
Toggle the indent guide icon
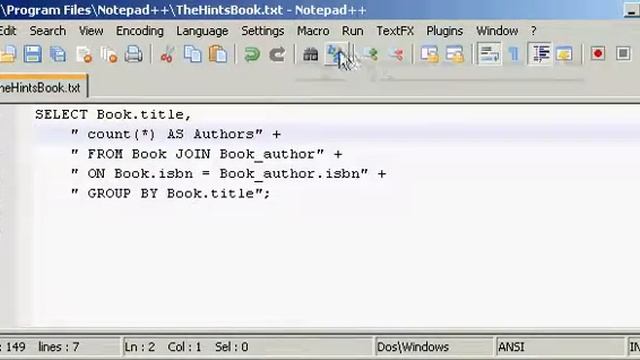click(540, 54)
